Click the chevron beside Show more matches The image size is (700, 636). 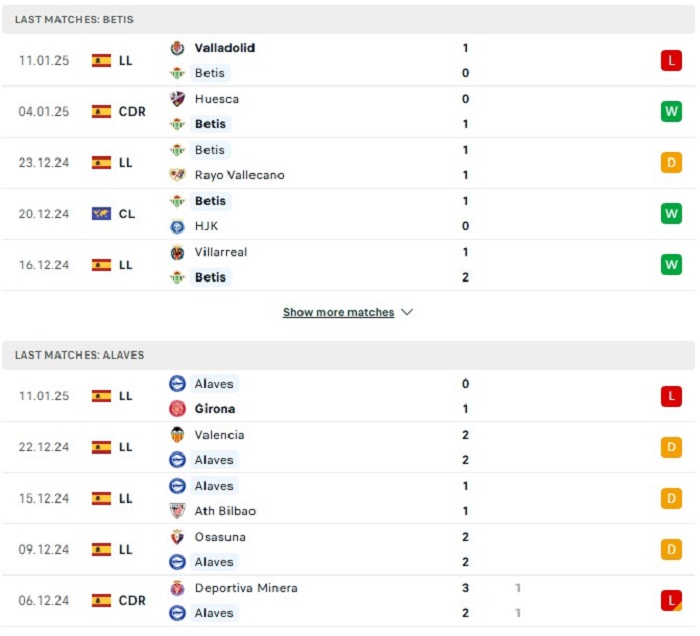(x=407, y=312)
